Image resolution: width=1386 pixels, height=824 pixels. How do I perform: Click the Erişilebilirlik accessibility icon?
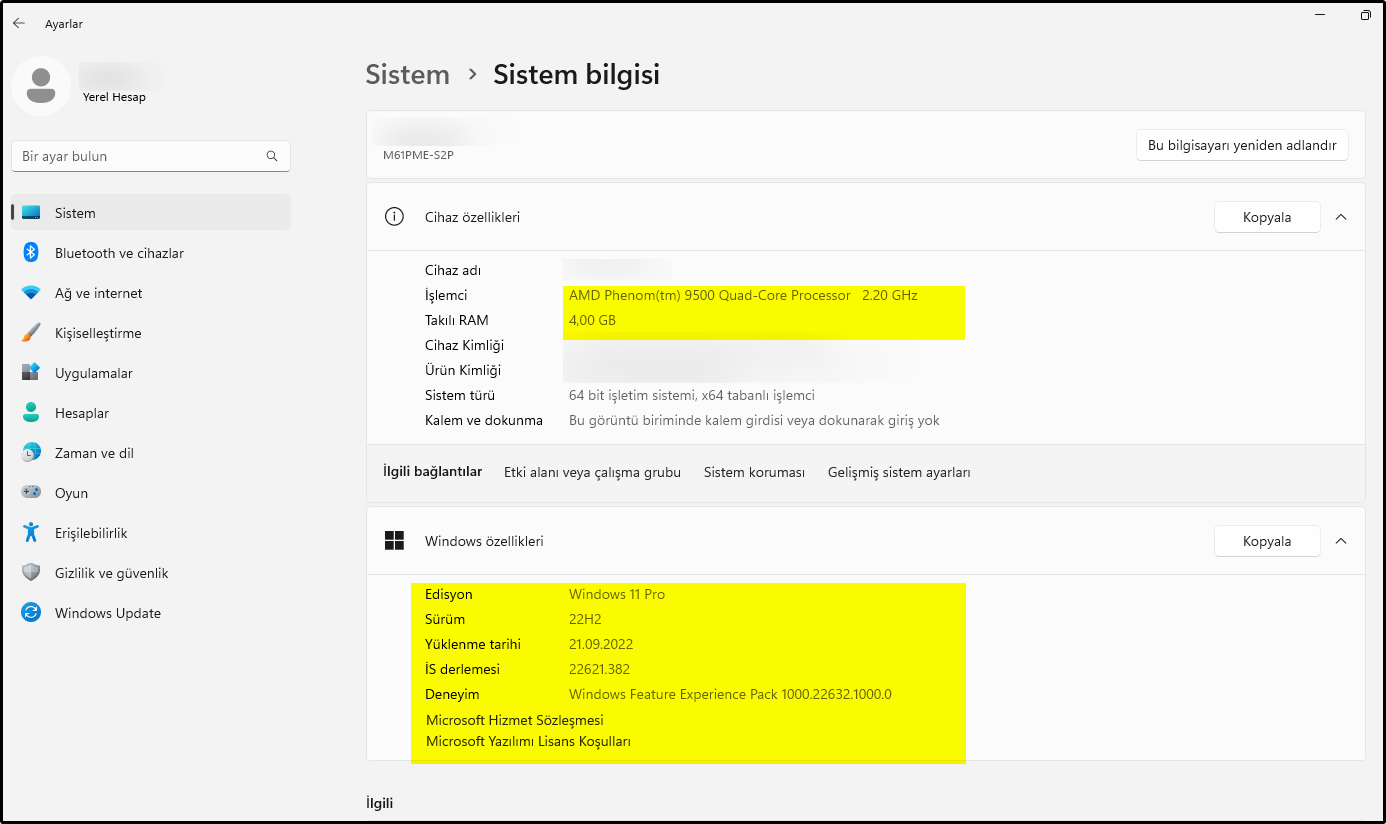pos(31,533)
